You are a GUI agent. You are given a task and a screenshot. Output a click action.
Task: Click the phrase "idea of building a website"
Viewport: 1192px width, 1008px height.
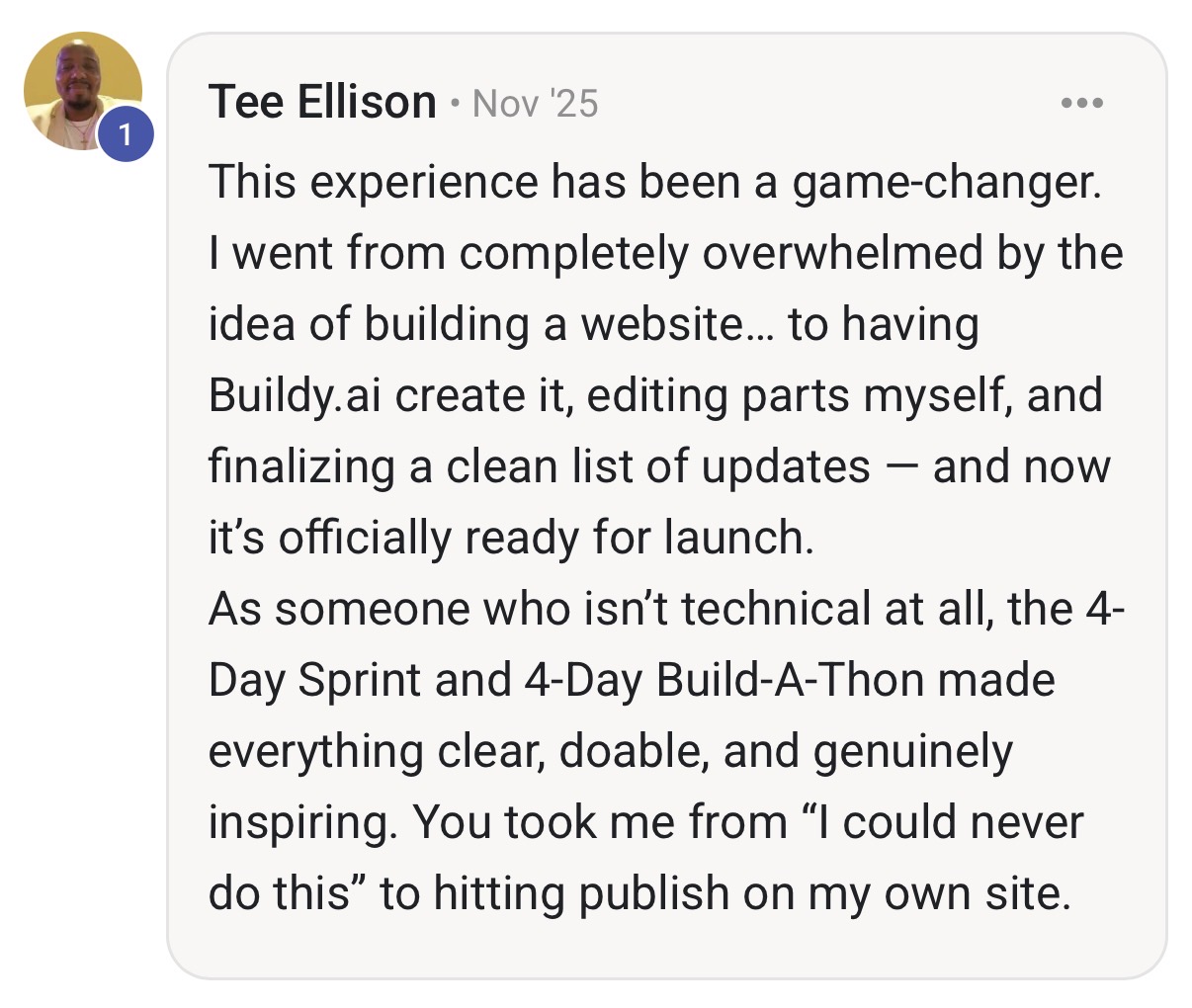tap(474, 325)
